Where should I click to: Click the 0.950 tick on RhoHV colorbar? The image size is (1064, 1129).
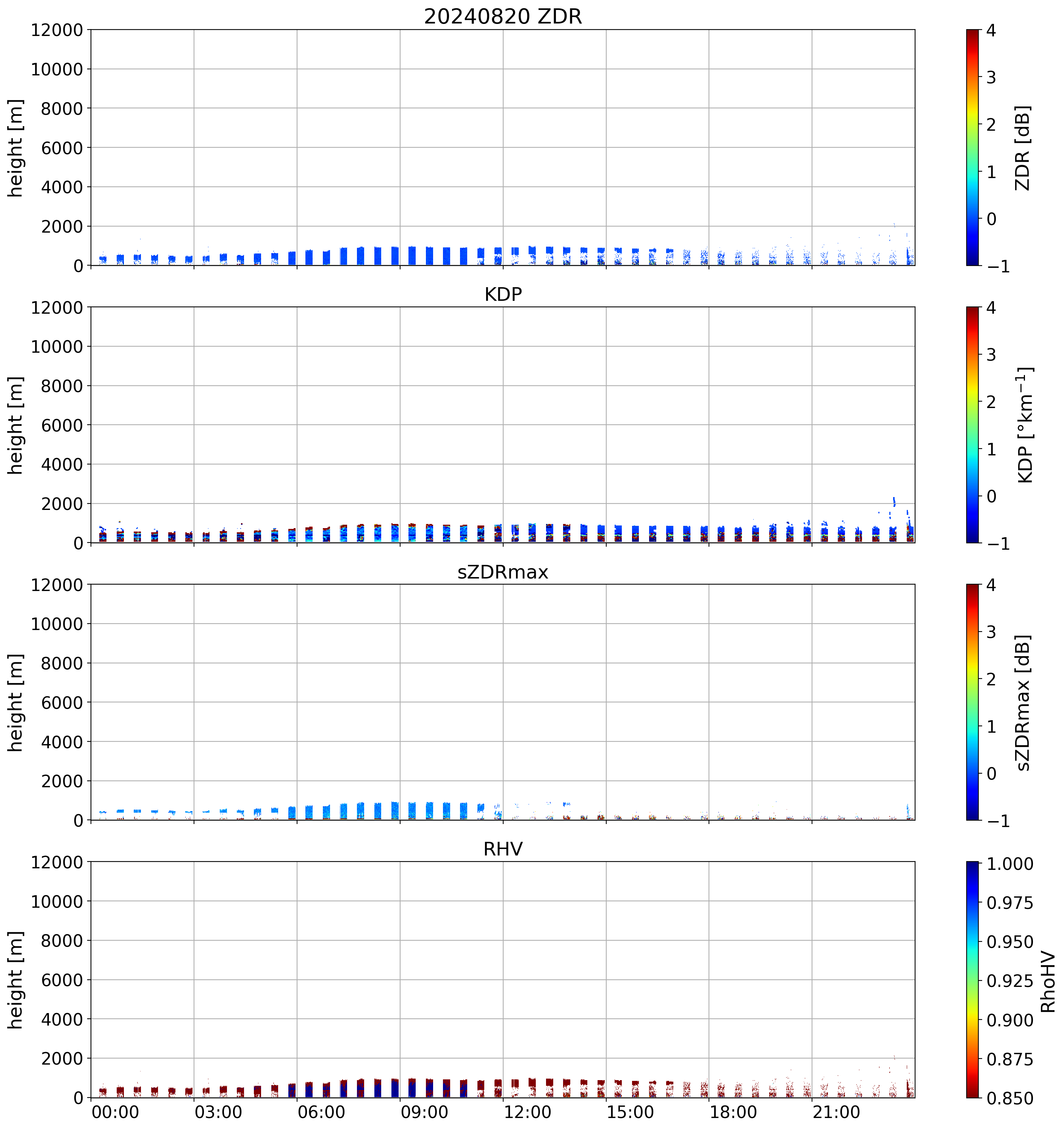tap(1009, 942)
